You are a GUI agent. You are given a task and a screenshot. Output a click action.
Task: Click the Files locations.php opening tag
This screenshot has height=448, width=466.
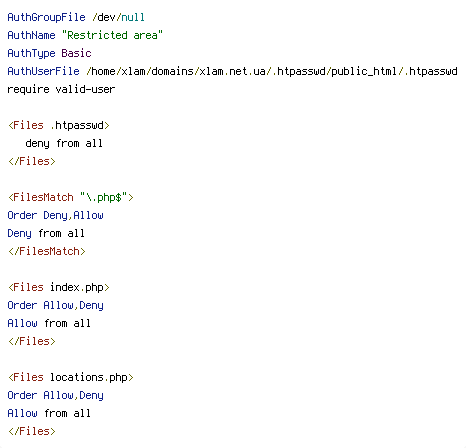pos(71,377)
